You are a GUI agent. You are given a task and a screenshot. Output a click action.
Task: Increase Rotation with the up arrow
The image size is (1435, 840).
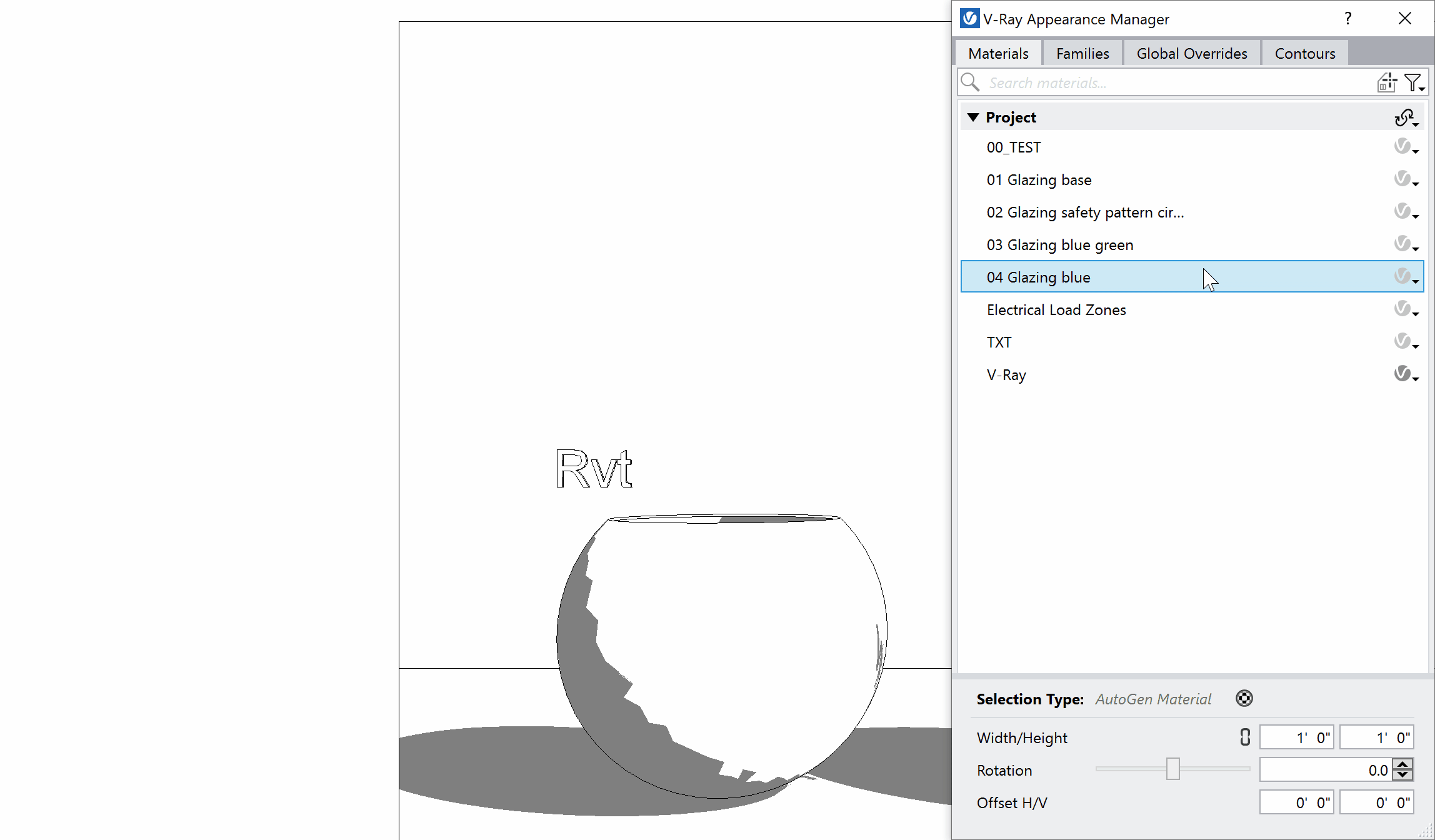click(x=1403, y=764)
